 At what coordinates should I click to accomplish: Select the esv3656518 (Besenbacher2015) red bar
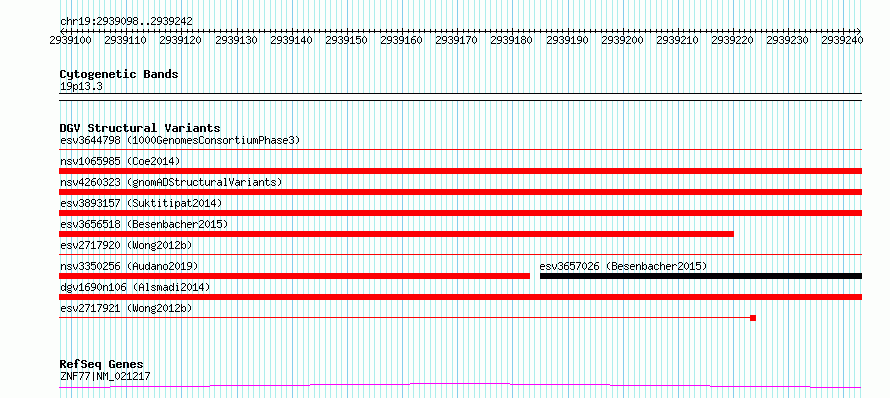coord(396,234)
